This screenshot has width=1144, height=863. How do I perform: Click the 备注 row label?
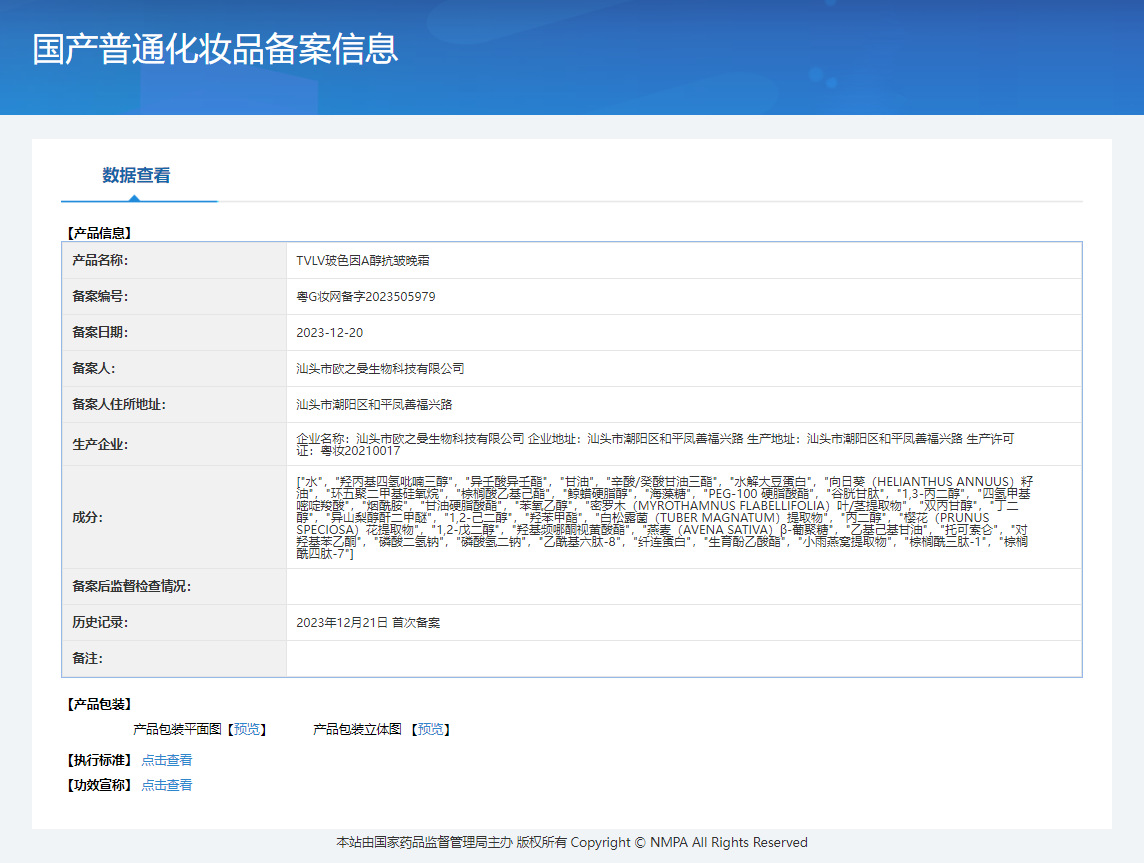[87, 659]
